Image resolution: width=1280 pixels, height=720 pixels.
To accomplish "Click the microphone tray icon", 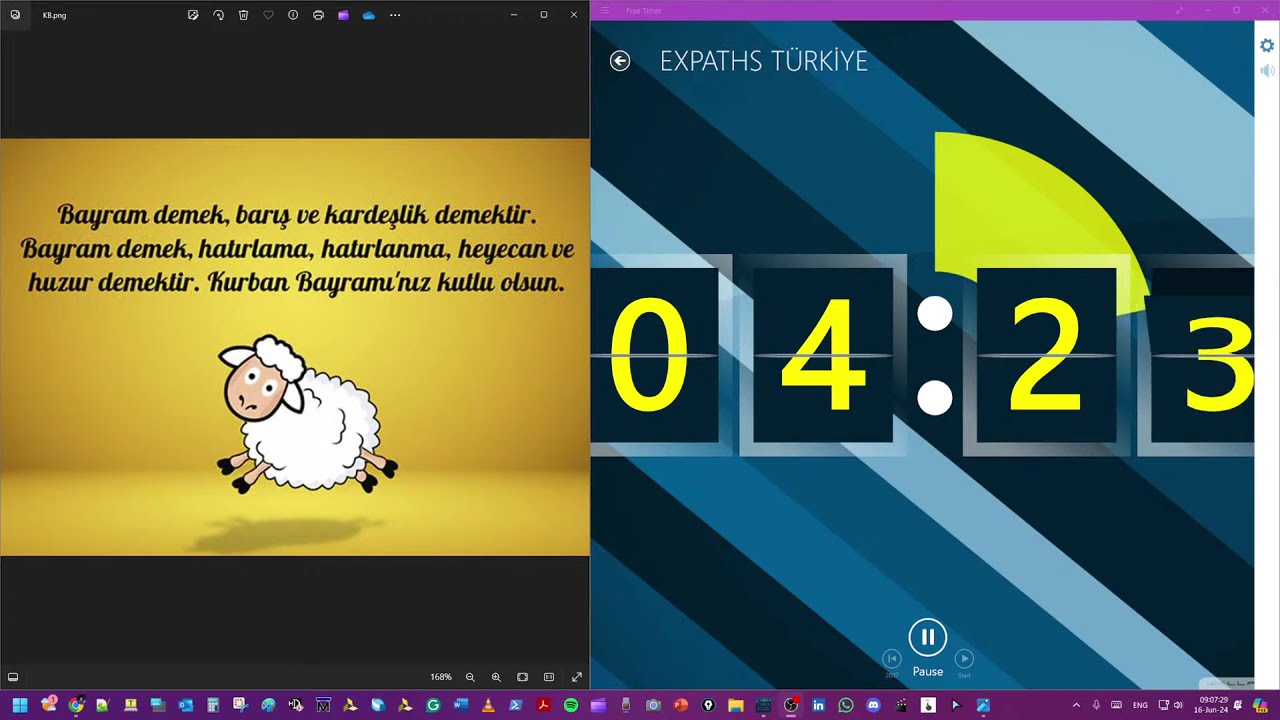I will click(x=1096, y=705).
